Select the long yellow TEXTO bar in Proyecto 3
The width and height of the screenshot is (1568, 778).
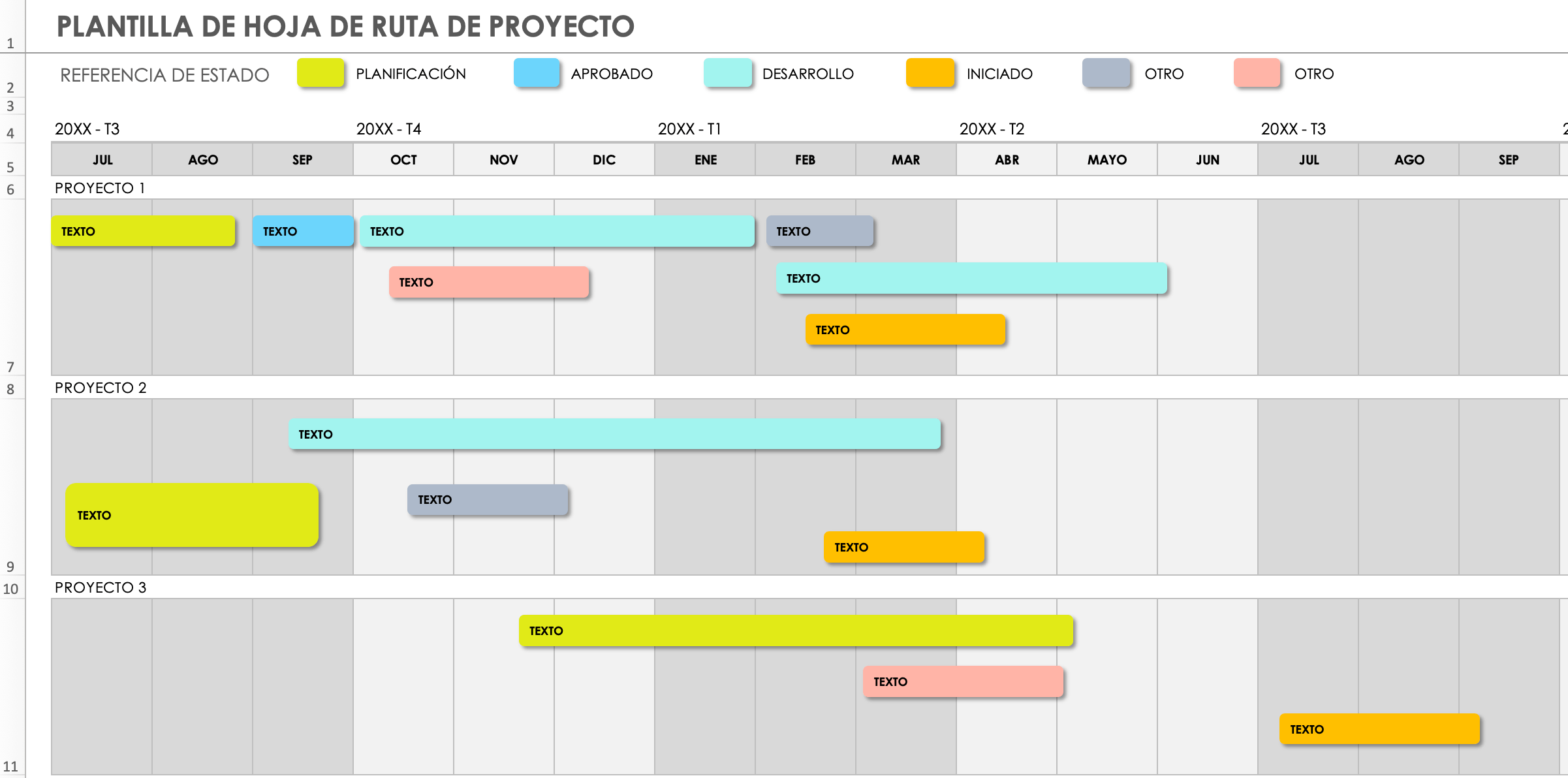pyautogui.click(x=796, y=630)
